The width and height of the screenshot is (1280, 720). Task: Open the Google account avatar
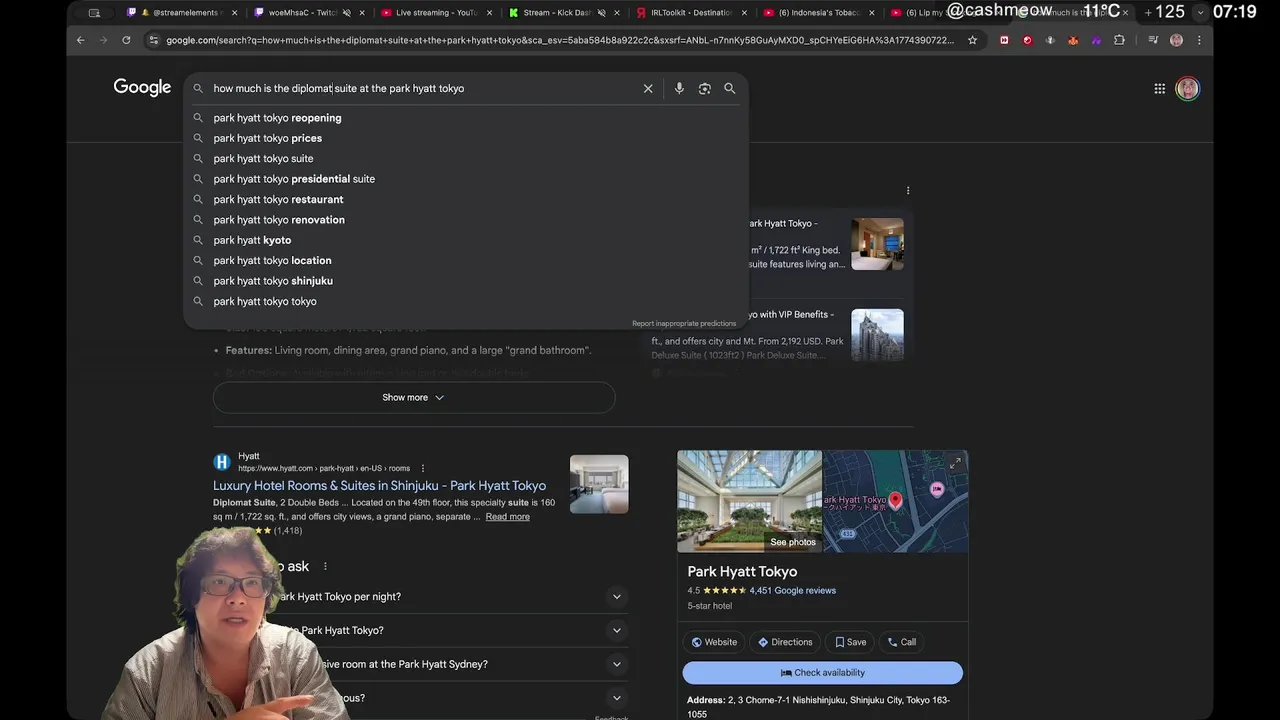point(1187,88)
